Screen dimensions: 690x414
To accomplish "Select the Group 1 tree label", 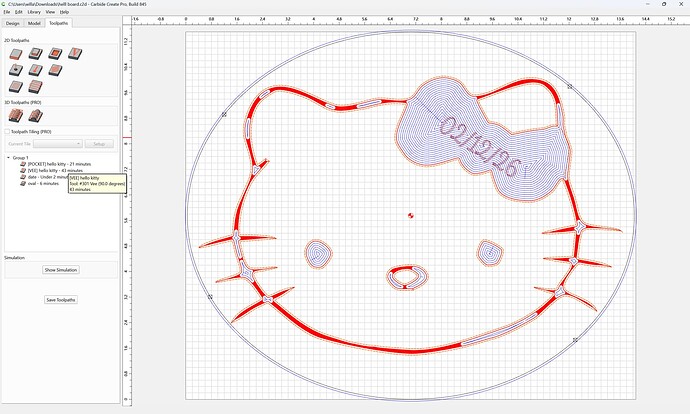I will click(x=20, y=158).
